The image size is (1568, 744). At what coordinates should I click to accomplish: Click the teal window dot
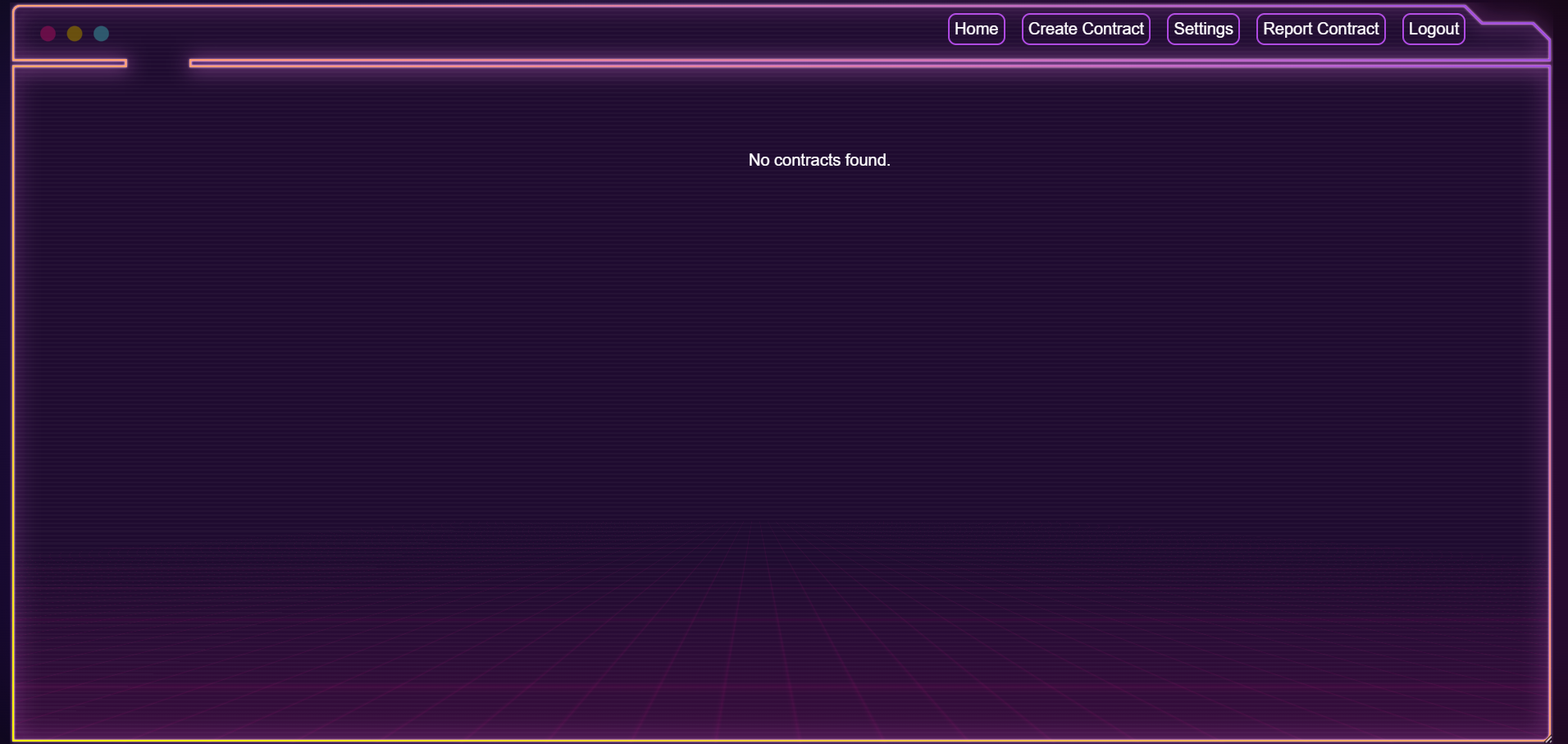101,34
